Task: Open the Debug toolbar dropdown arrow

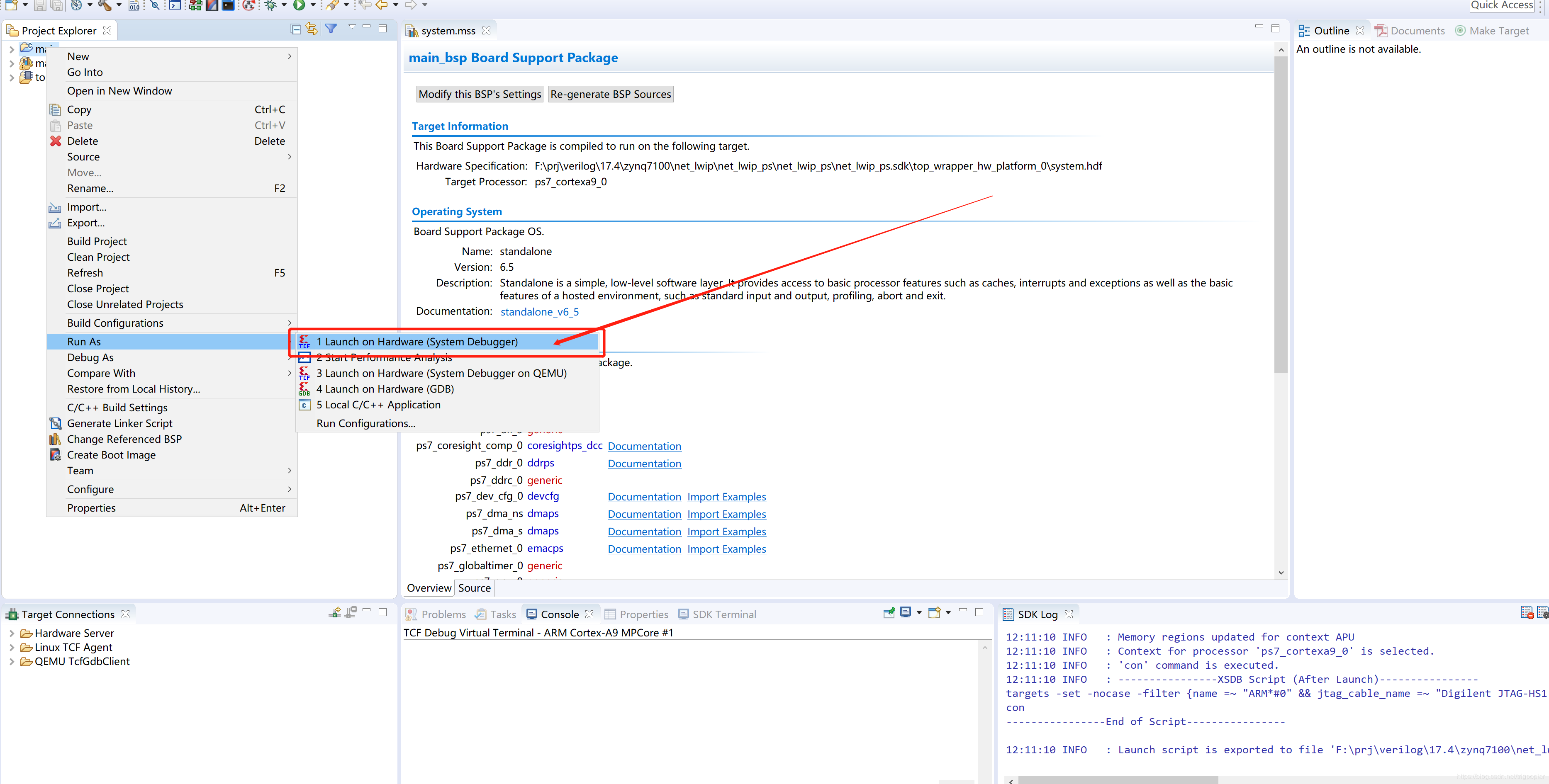Action: click(284, 5)
